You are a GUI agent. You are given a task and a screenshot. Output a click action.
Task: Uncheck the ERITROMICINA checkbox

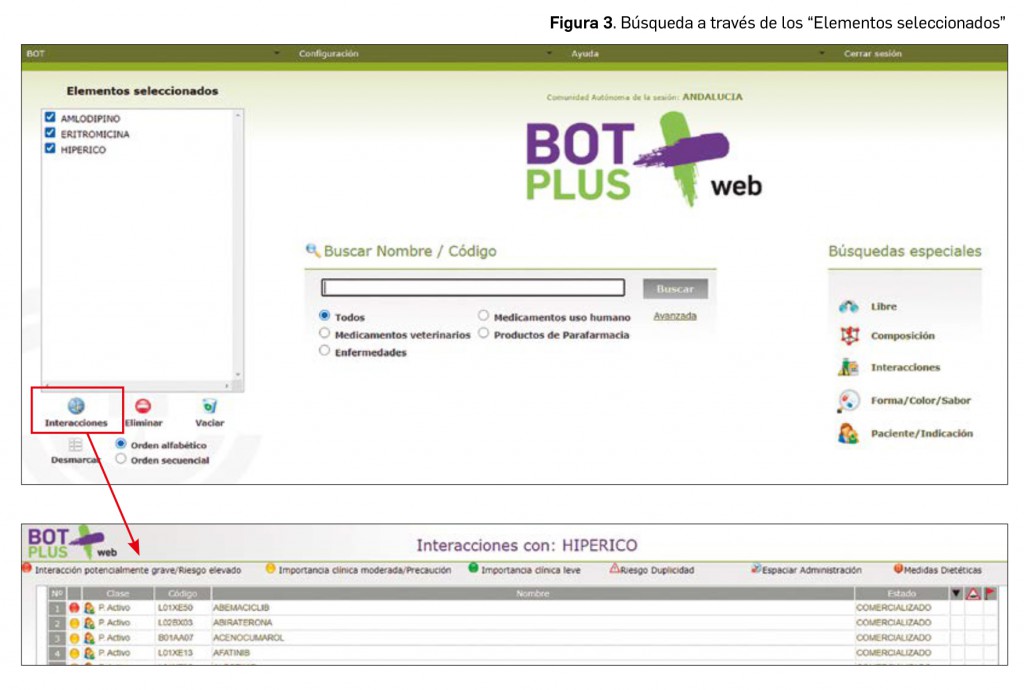pos(50,133)
